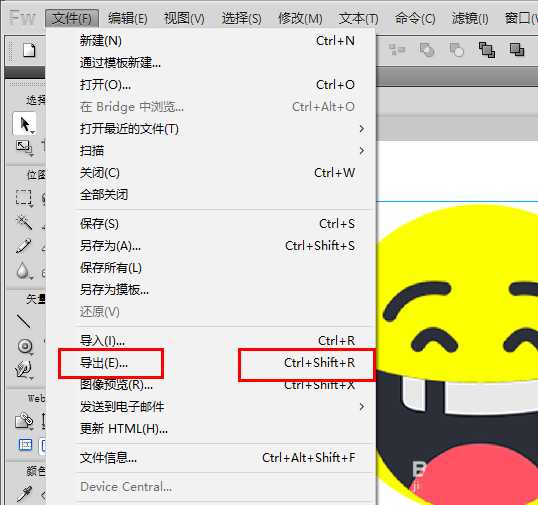
Task: Open the 命令(C) menu
Action: (415, 18)
